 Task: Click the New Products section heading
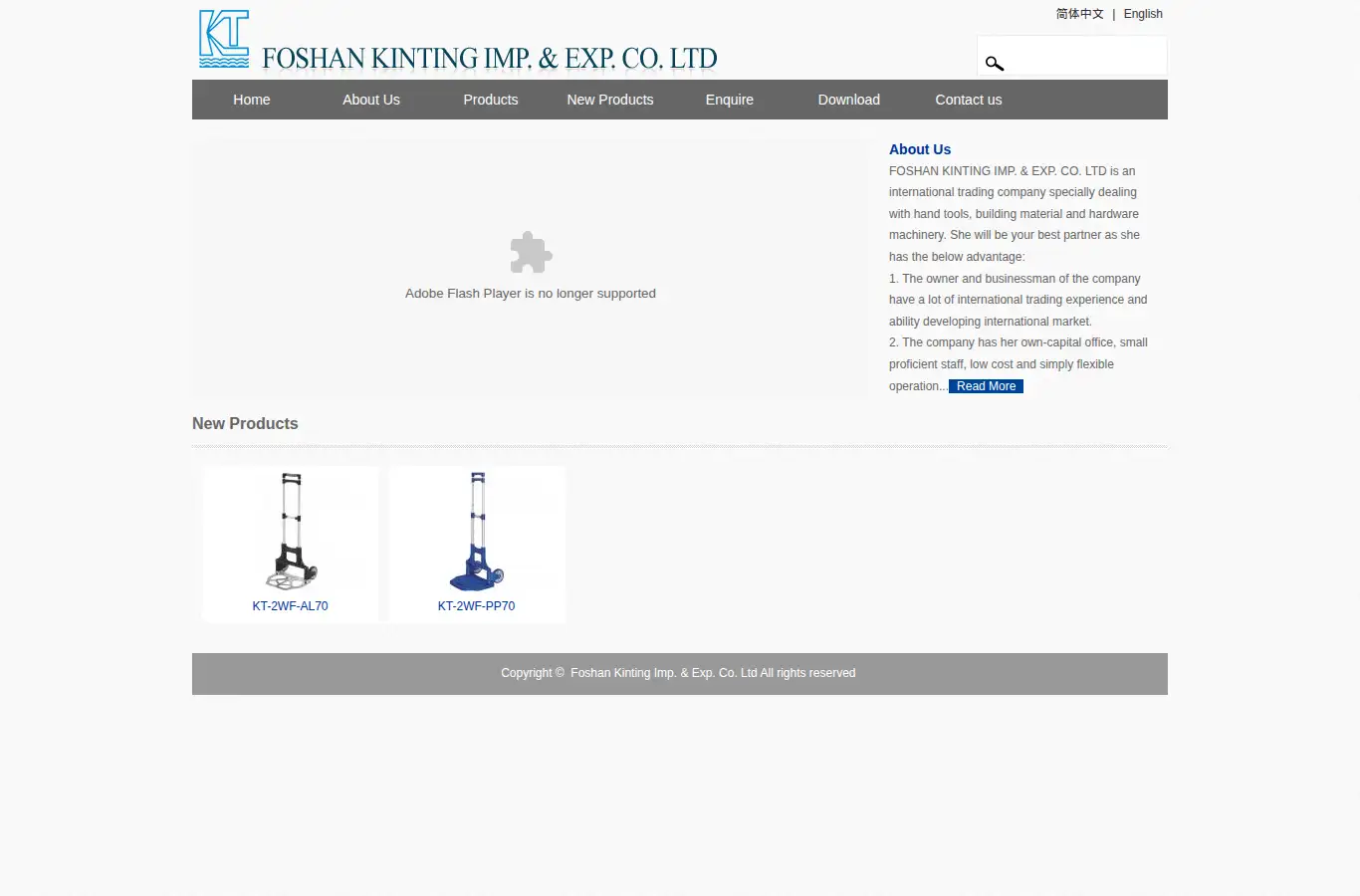click(x=245, y=424)
